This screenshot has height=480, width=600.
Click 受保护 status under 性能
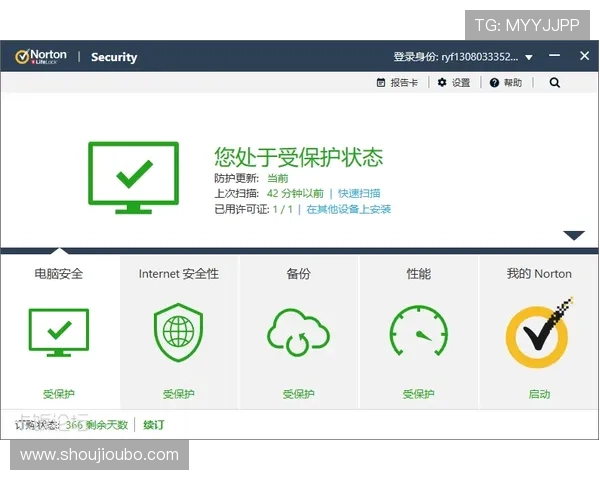coord(419,394)
